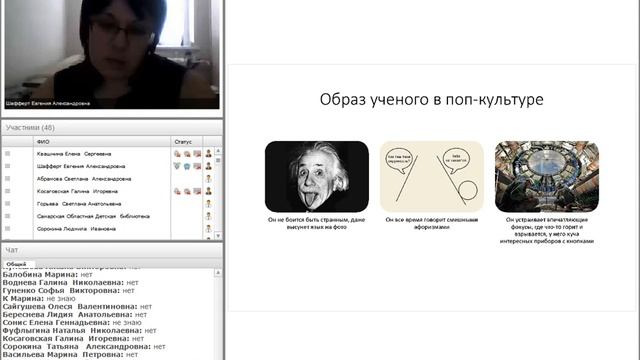
Task: Click the particle collider photo on the slide
Action: (547, 176)
